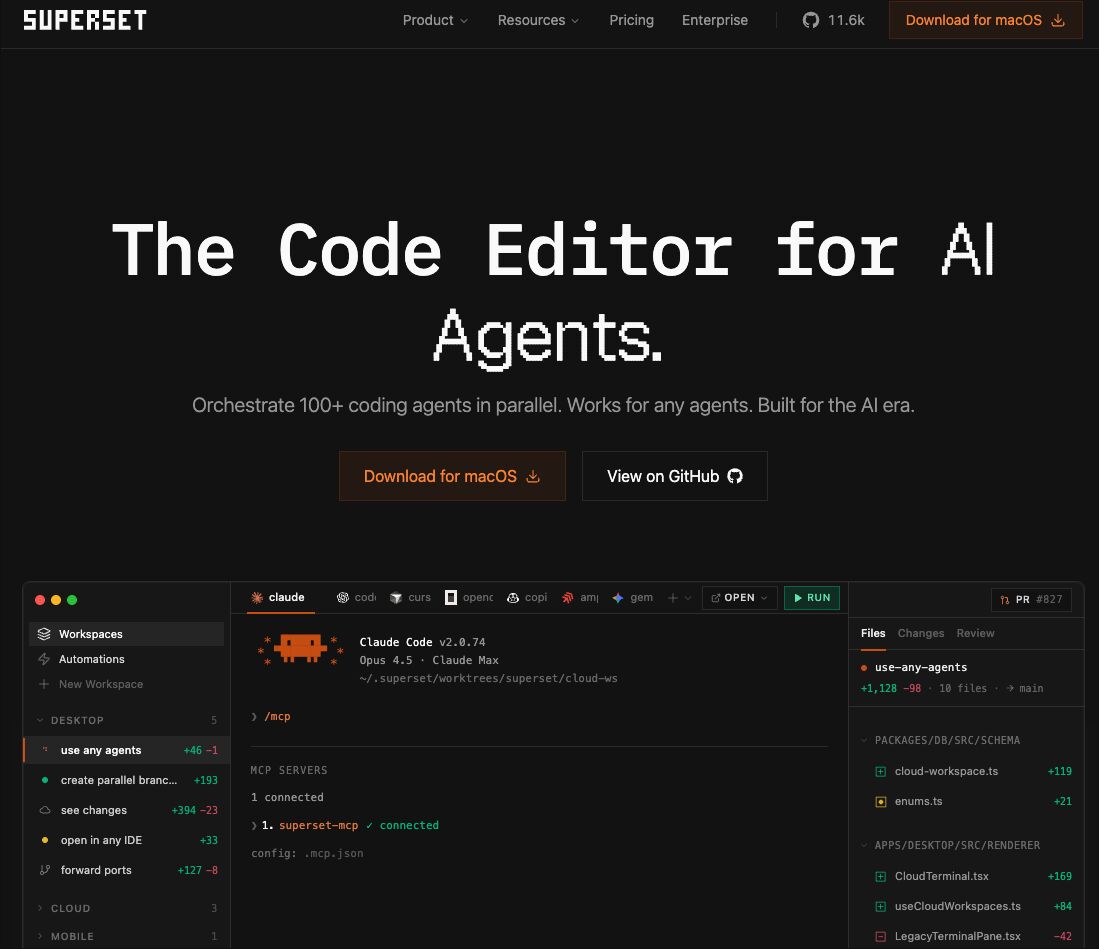Click the Workspaces stack icon
This screenshot has height=949, width=1099.
tap(44, 634)
